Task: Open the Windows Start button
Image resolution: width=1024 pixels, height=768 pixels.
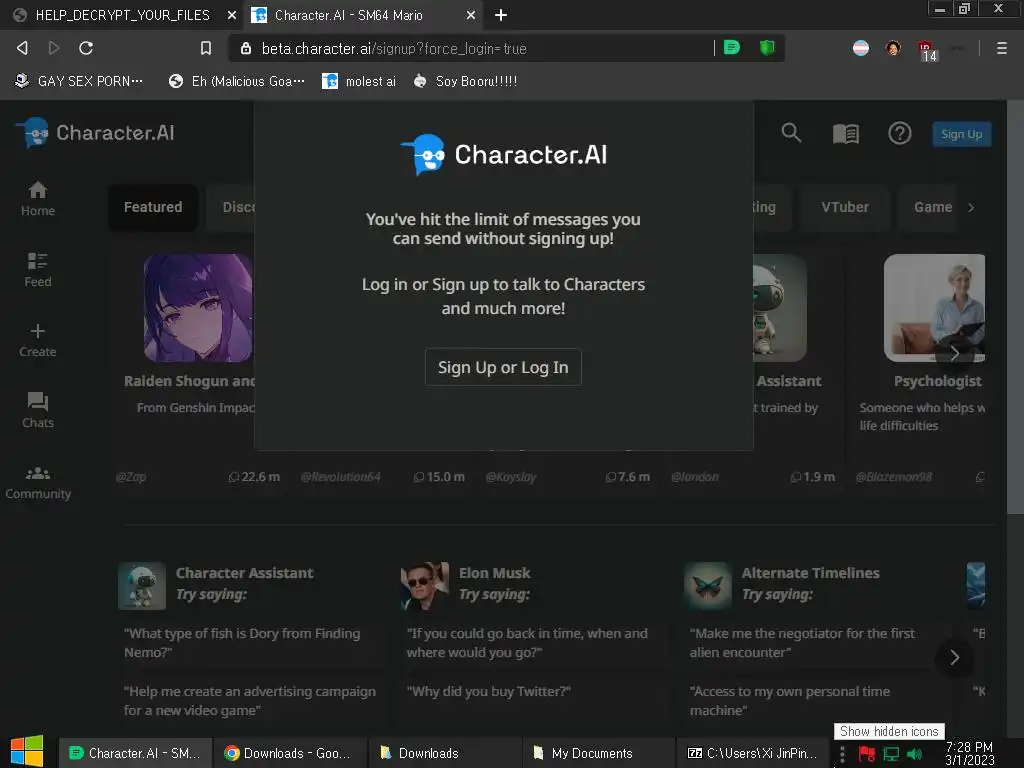Action: click(x=27, y=752)
